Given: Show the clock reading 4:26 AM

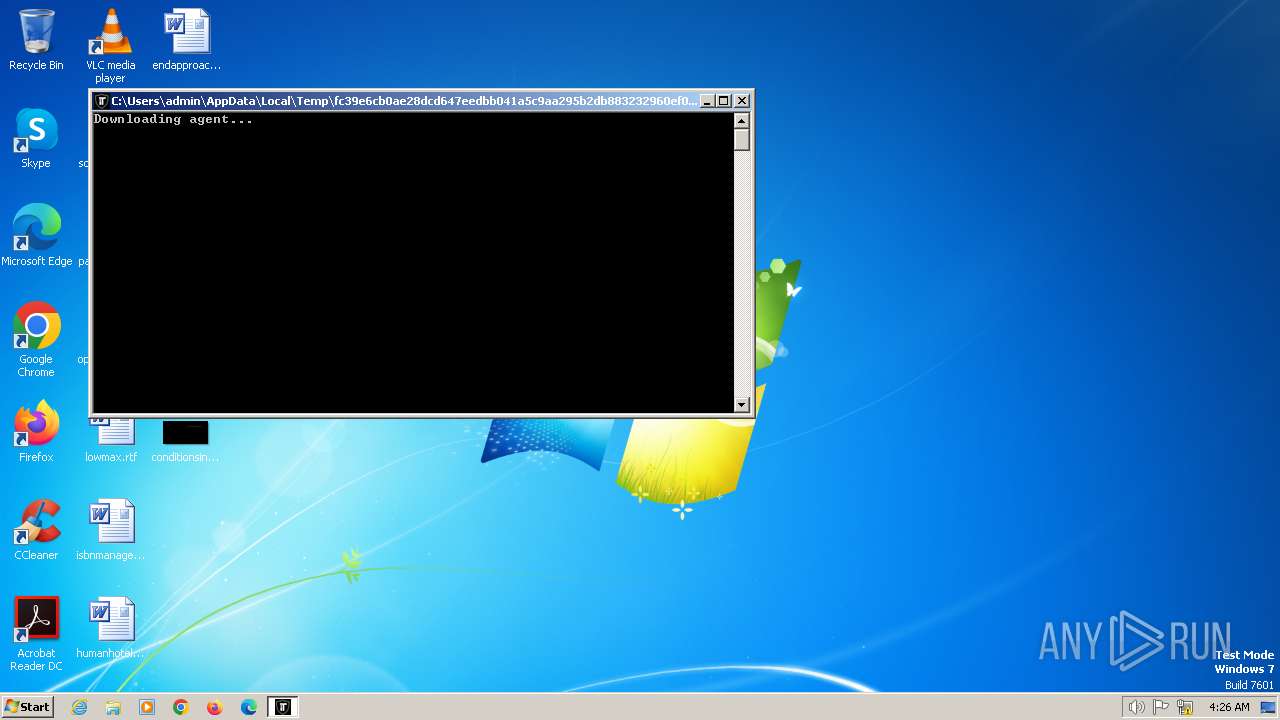Looking at the screenshot, I should [x=1229, y=707].
